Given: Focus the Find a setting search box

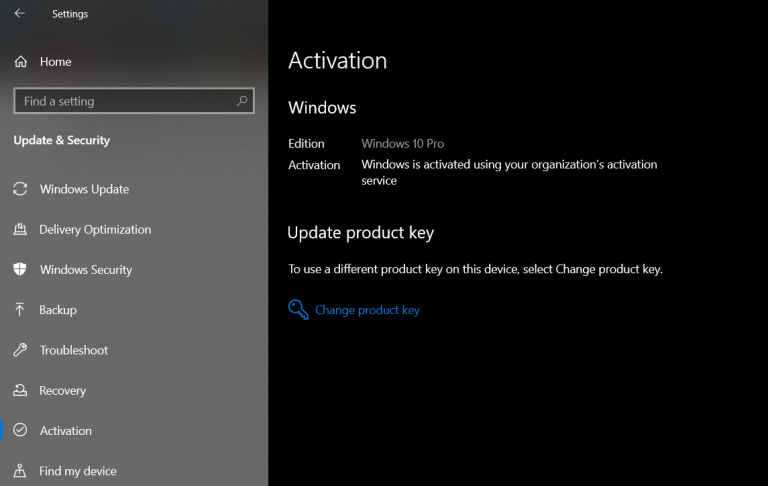Looking at the screenshot, I should coord(134,101).
